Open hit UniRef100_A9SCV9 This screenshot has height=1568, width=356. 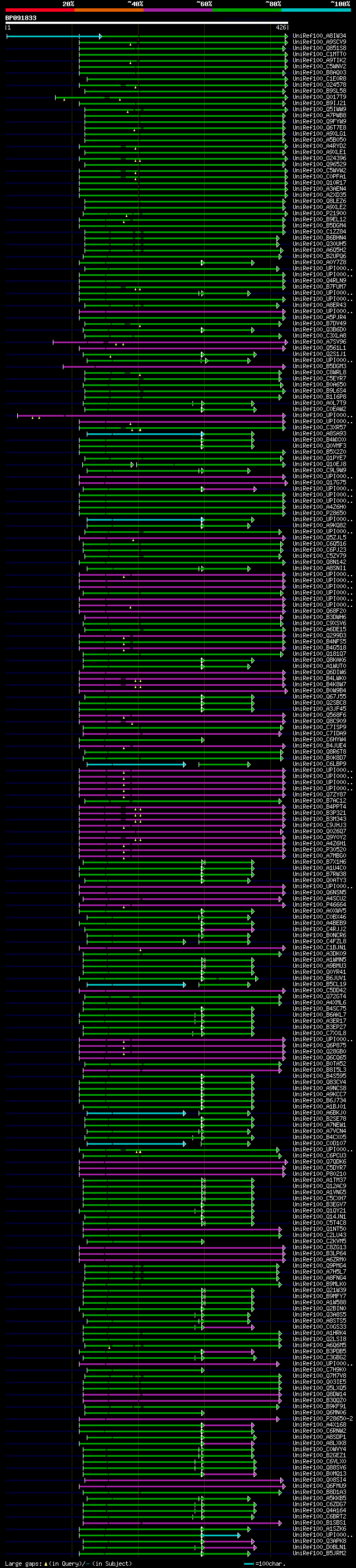[319, 42]
